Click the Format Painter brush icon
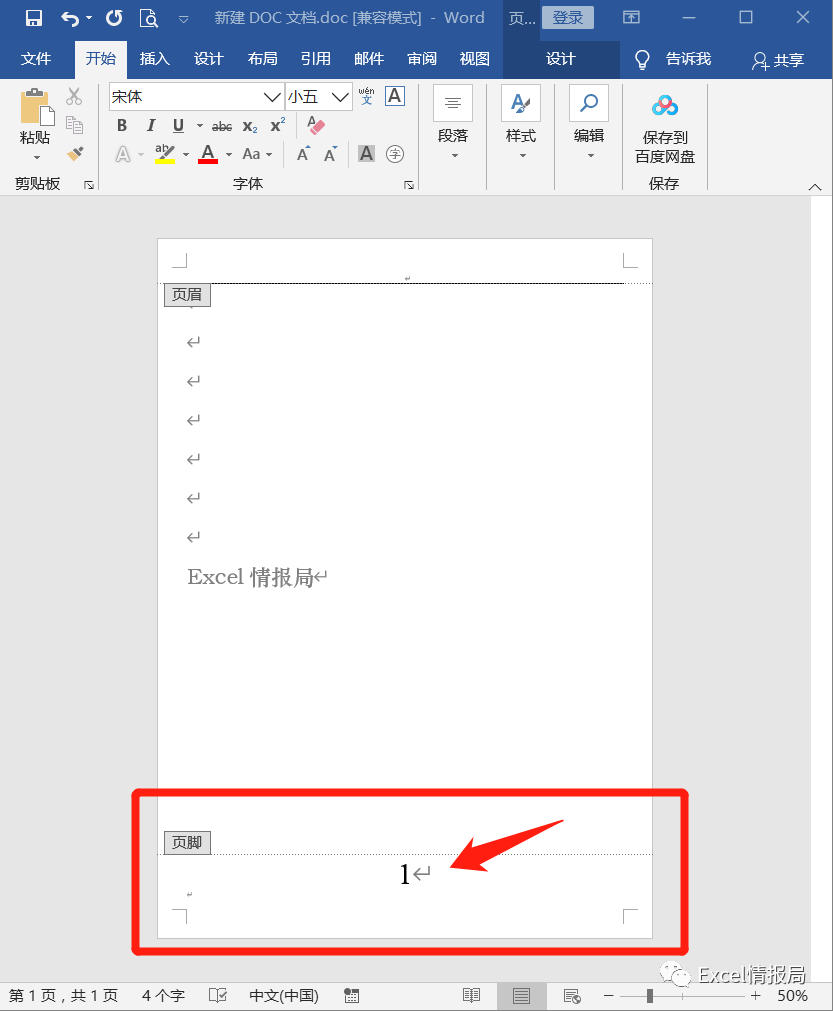Screen dimensions: 833x1011 (75, 154)
